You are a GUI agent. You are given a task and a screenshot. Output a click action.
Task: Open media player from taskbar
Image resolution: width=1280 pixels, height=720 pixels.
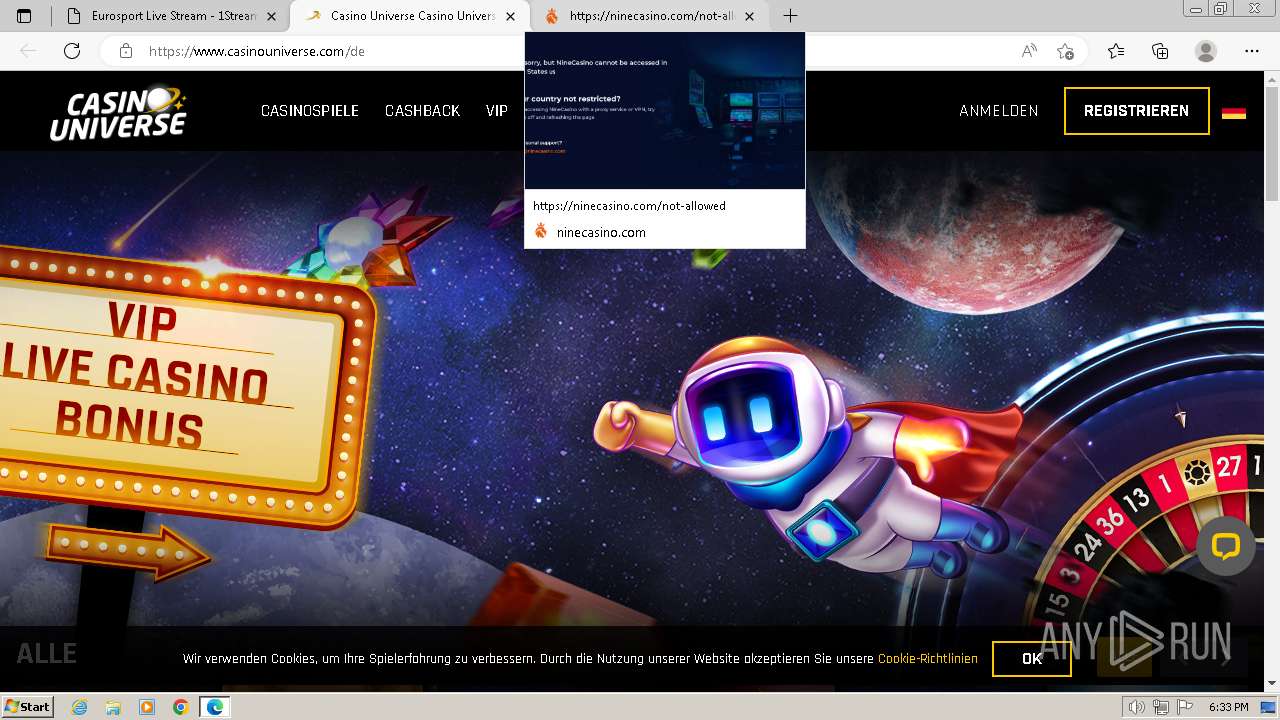[147, 707]
